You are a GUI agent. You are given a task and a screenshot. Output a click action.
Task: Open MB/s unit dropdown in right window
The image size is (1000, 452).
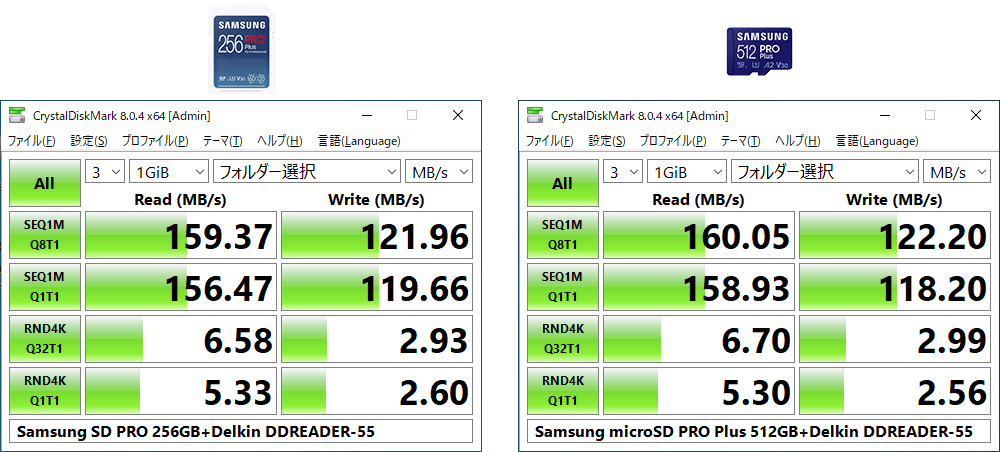coord(957,171)
